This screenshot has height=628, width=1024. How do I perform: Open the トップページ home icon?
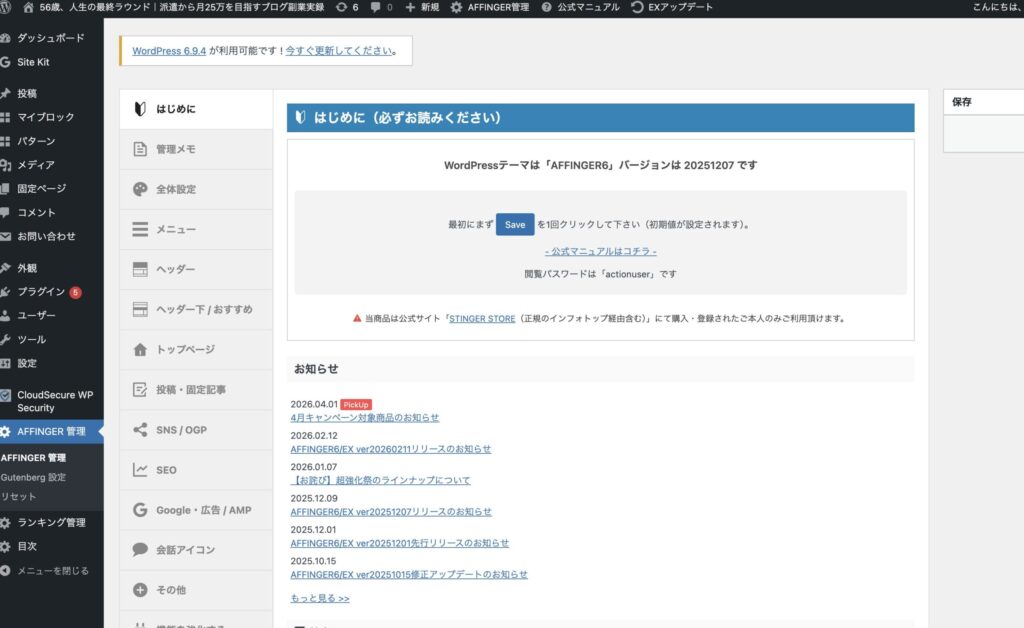[139, 350]
